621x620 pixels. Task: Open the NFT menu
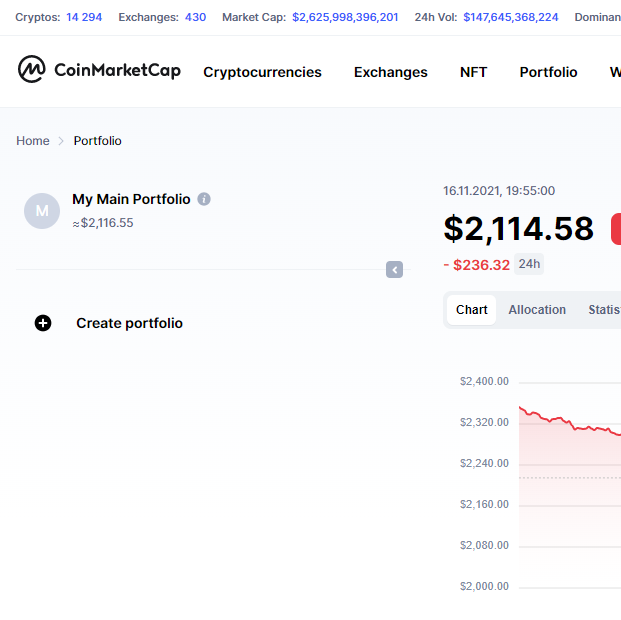tap(473, 72)
